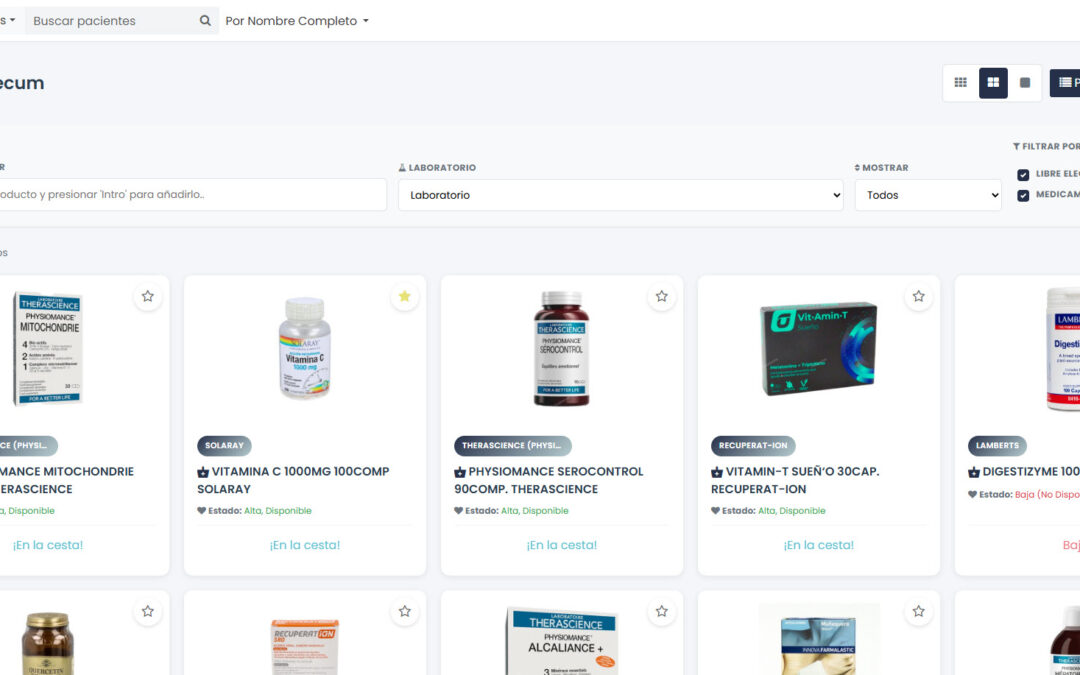Image resolution: width=1080 pixels, height=675 pixels.
Task: Unfavorite Vitamina C 1000mg Solaray
Action: click(404, 296)
